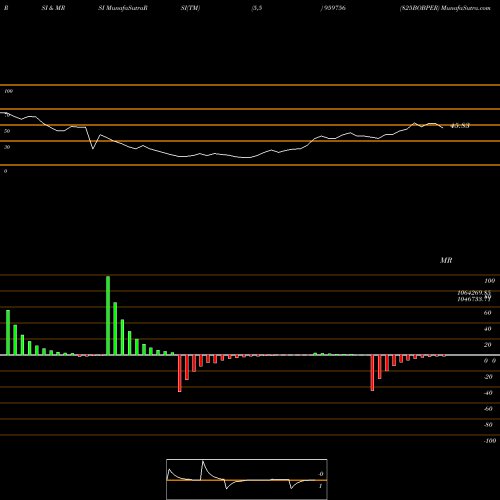Click the MR axis label '20'
The width and height of the screenshot is (500, 500).
(x=487, y=345)
